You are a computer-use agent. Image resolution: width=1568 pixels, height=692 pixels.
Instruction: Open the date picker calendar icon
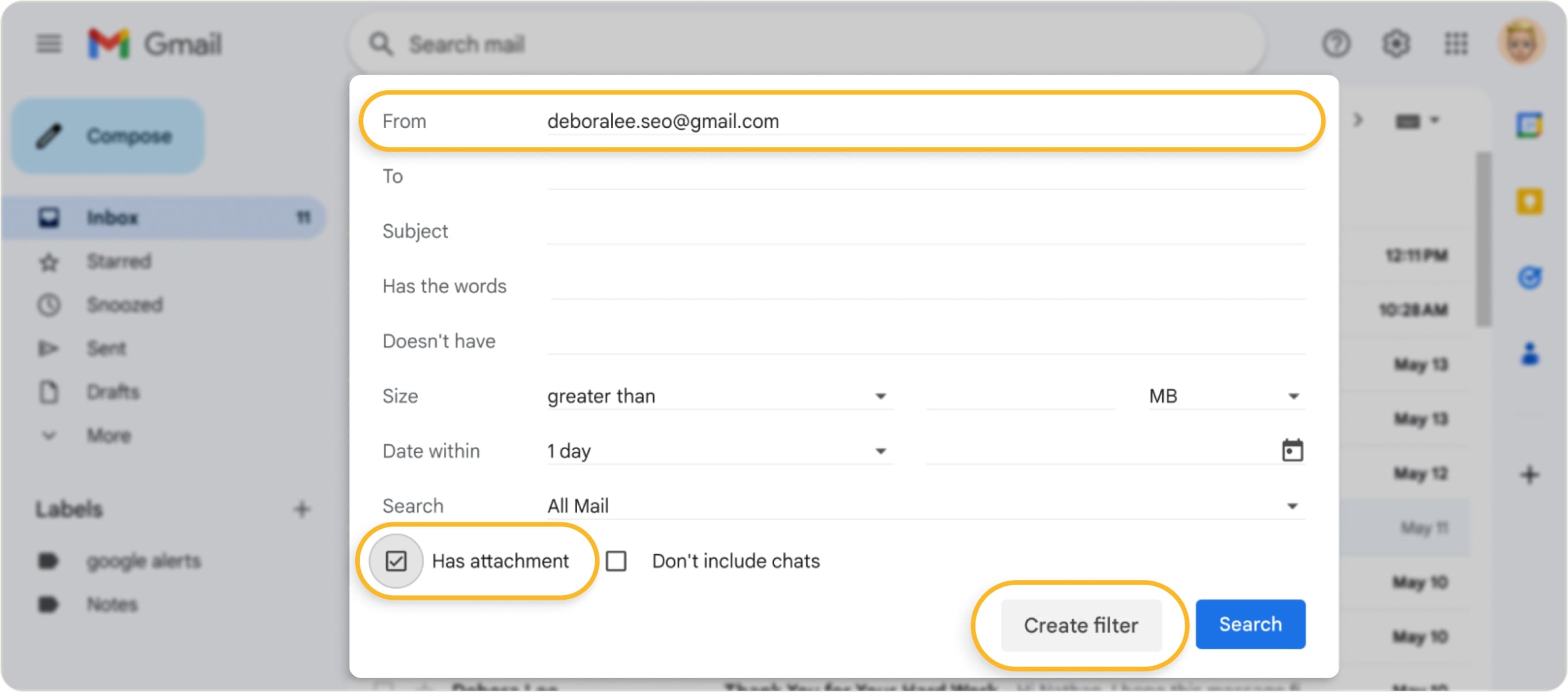[1292, 450]
